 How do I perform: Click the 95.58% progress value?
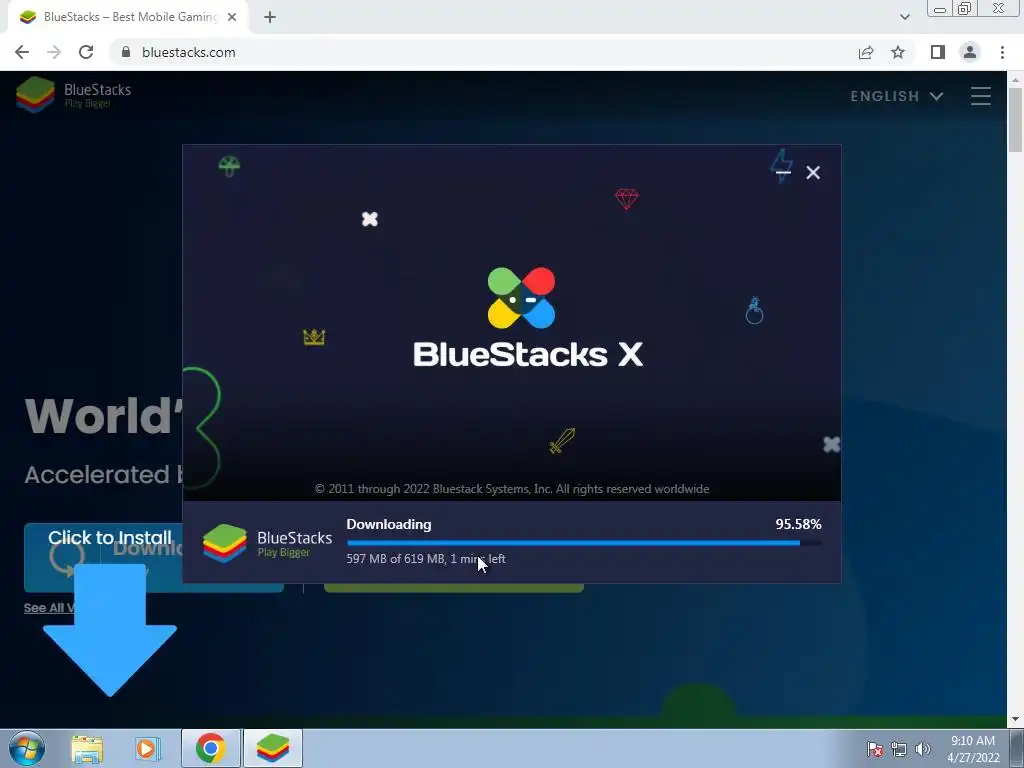click(798, 524)
